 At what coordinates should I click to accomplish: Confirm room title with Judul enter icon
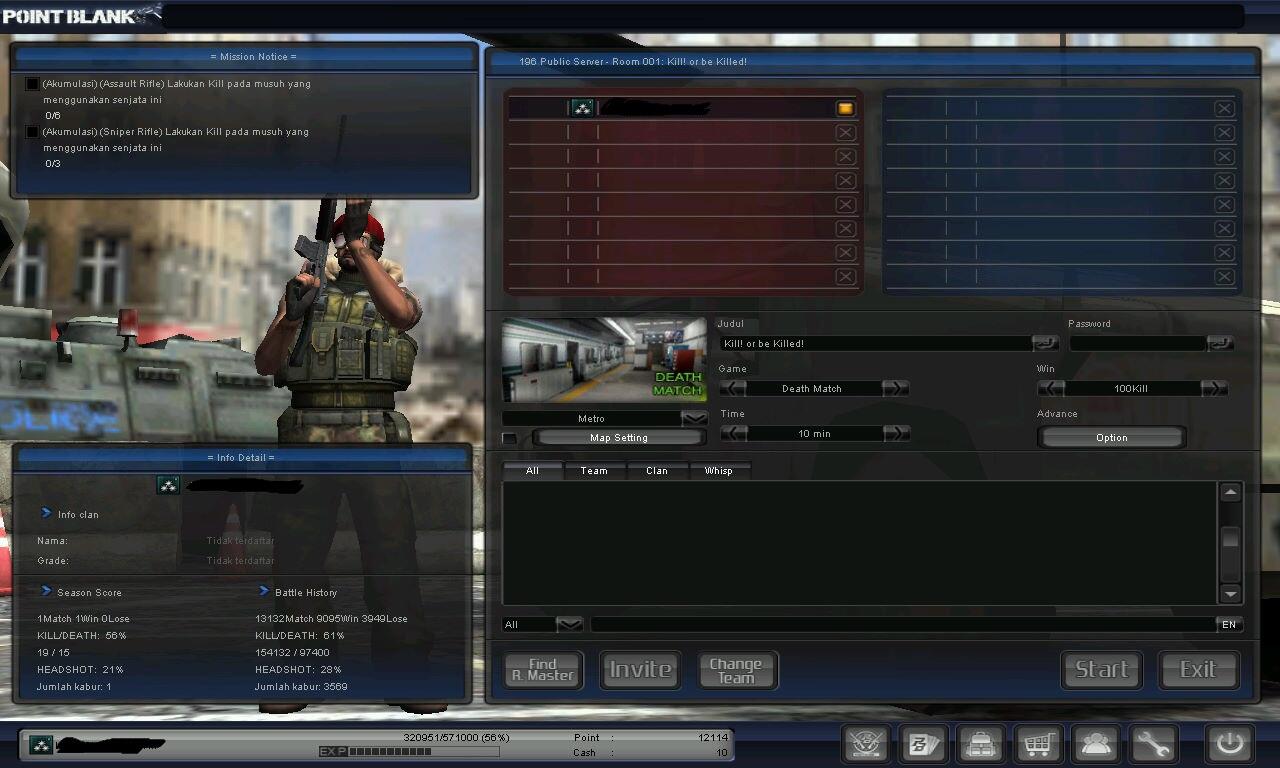pos(1045,343)
